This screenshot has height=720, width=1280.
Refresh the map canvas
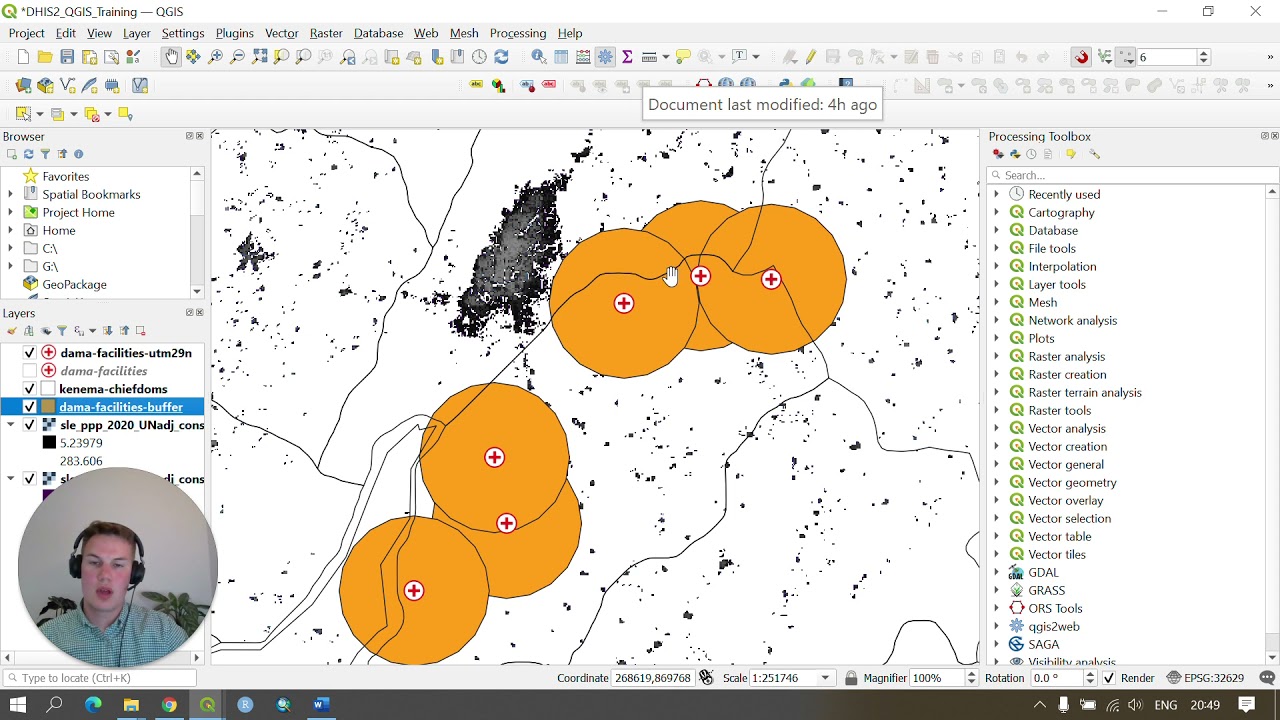(x=501, y=57)
